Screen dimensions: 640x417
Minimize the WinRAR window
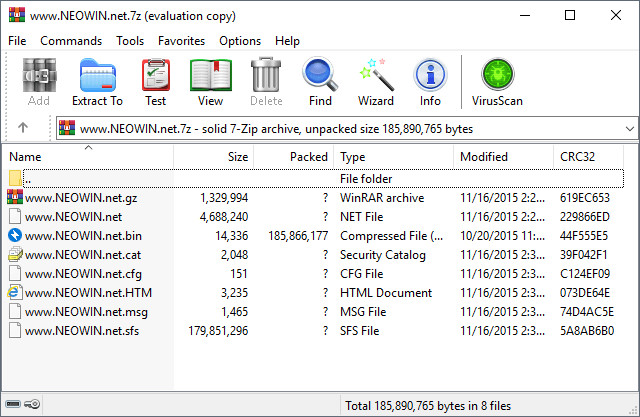click(525, 15)
